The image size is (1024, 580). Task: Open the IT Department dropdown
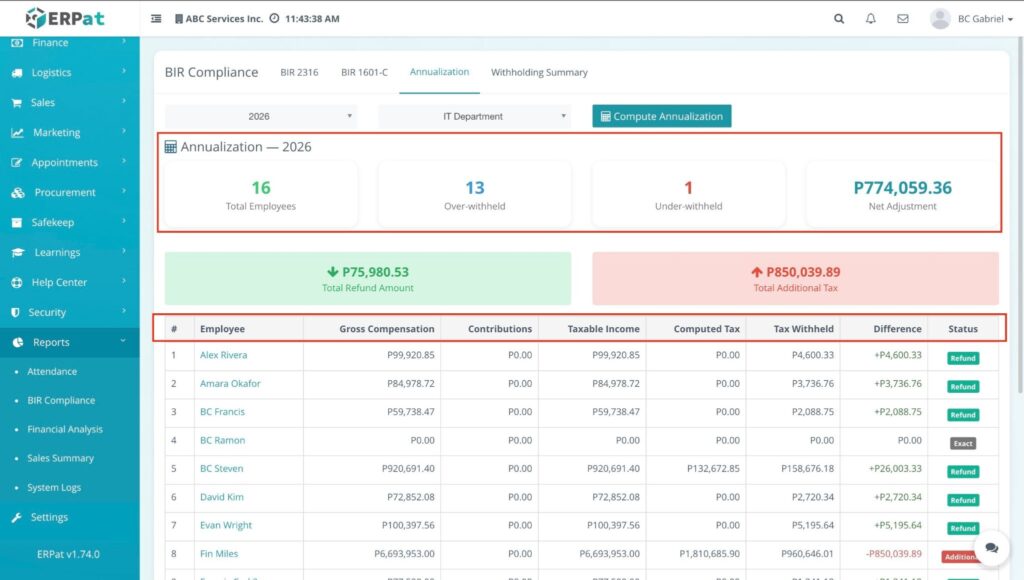pos(474,116)
